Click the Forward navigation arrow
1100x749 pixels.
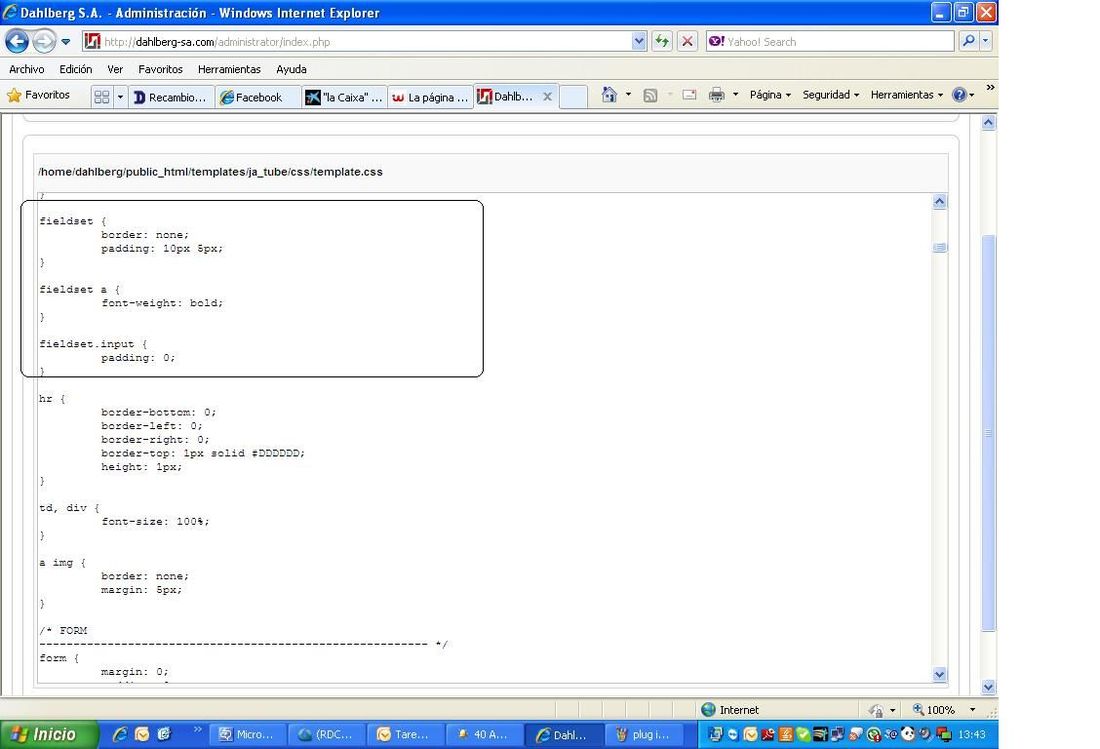44,41
